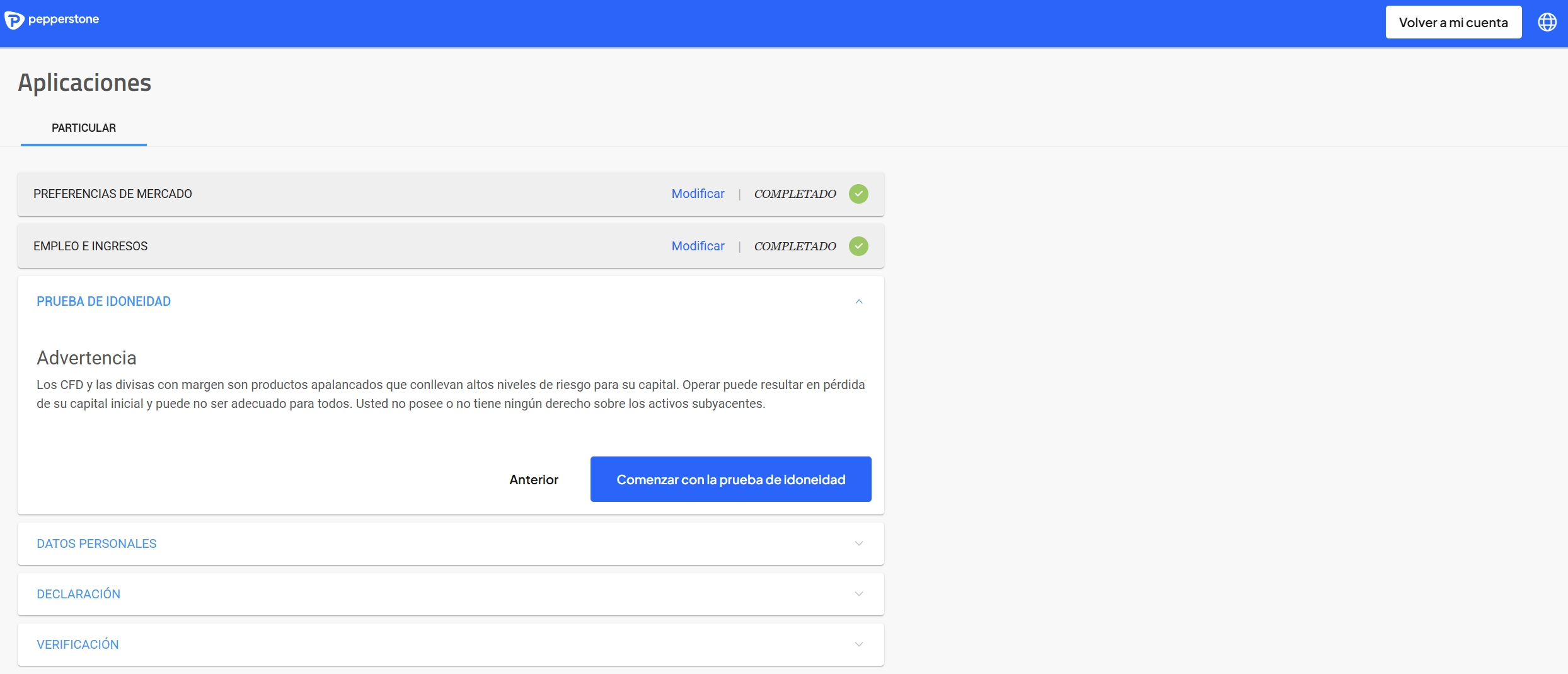Expand Declaración section chevron
Screen dimensions: 1568x674
coord(858,594)
